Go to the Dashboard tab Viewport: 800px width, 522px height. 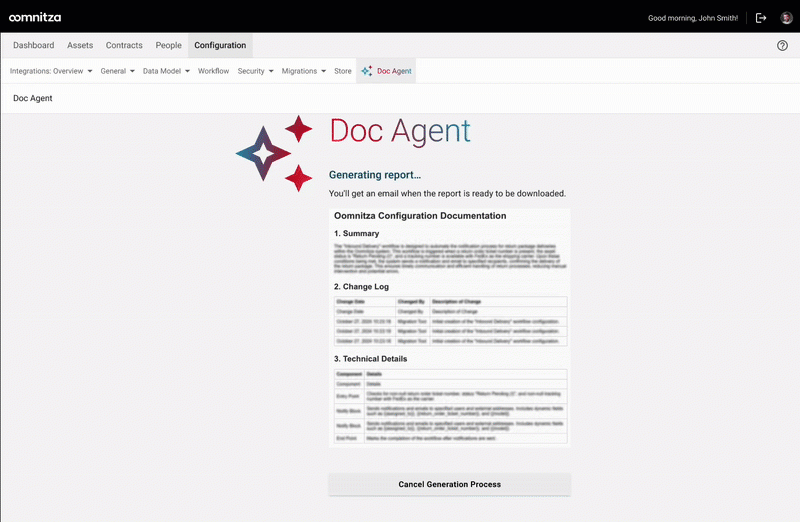click(34, 45)
